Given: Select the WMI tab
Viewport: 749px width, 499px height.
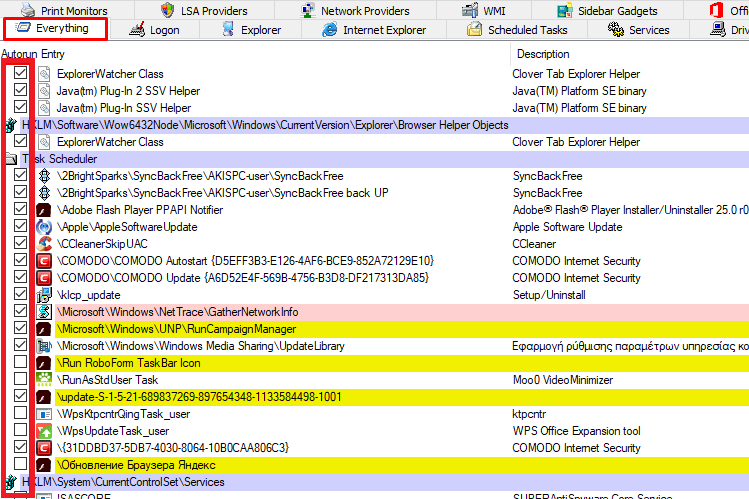Looking at the screenshot, I should coord(484,11).
